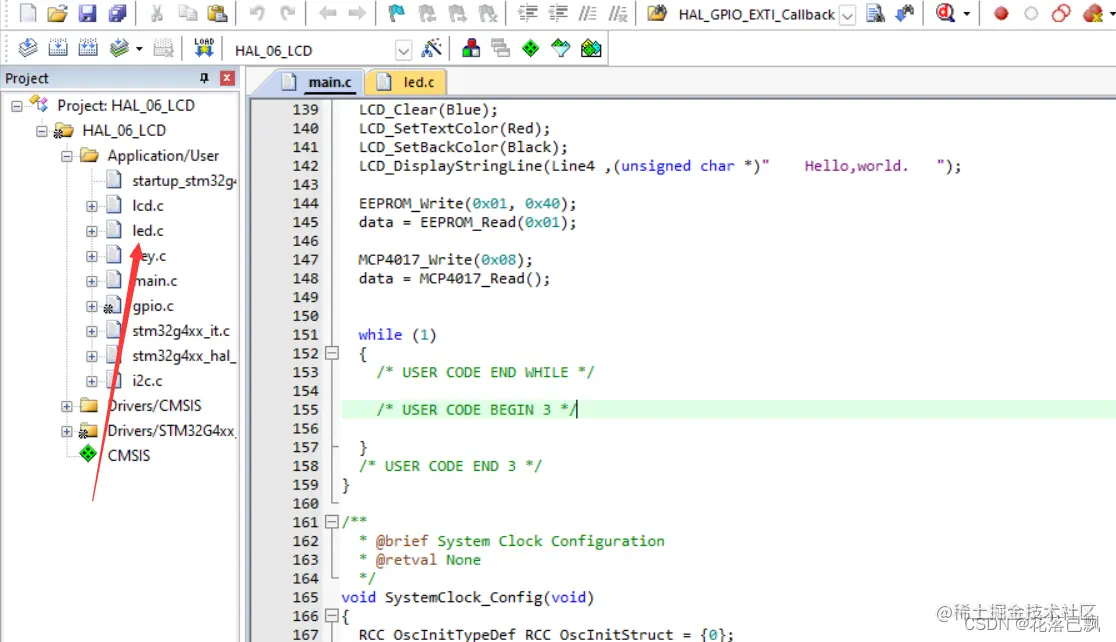Select the startup_stm32g4 file
The width and height of the screenshot is (1116, 642).
pyautogui.click(x=184, y=181)
